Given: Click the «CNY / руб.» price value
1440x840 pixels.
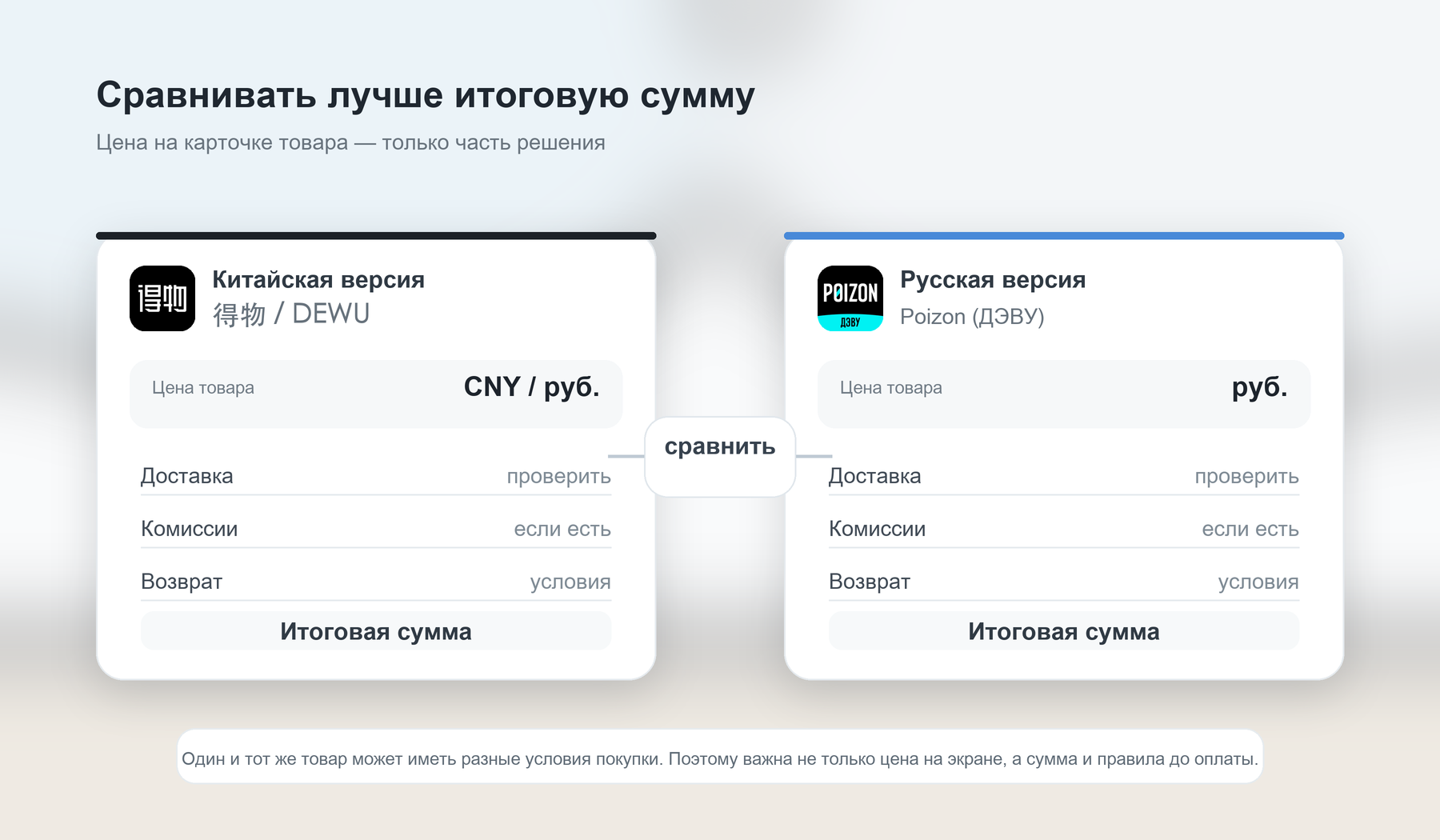Looking at the screenshot, I should click(531, 387).
